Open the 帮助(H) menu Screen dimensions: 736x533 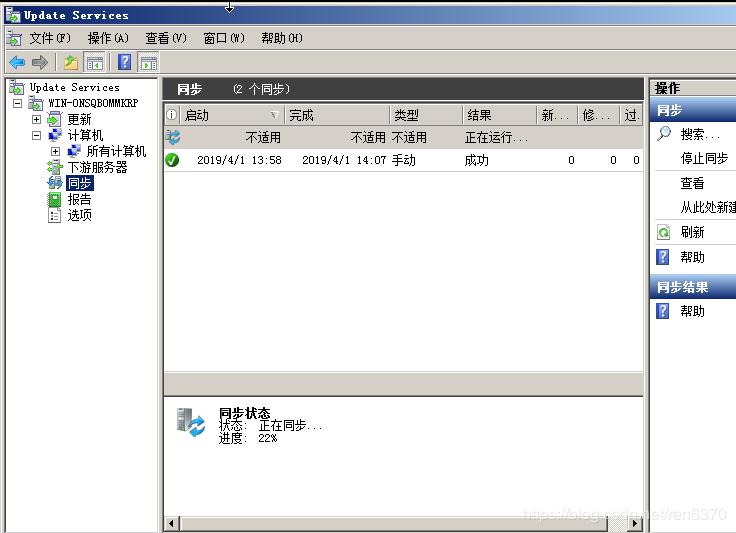coord(282,38)
